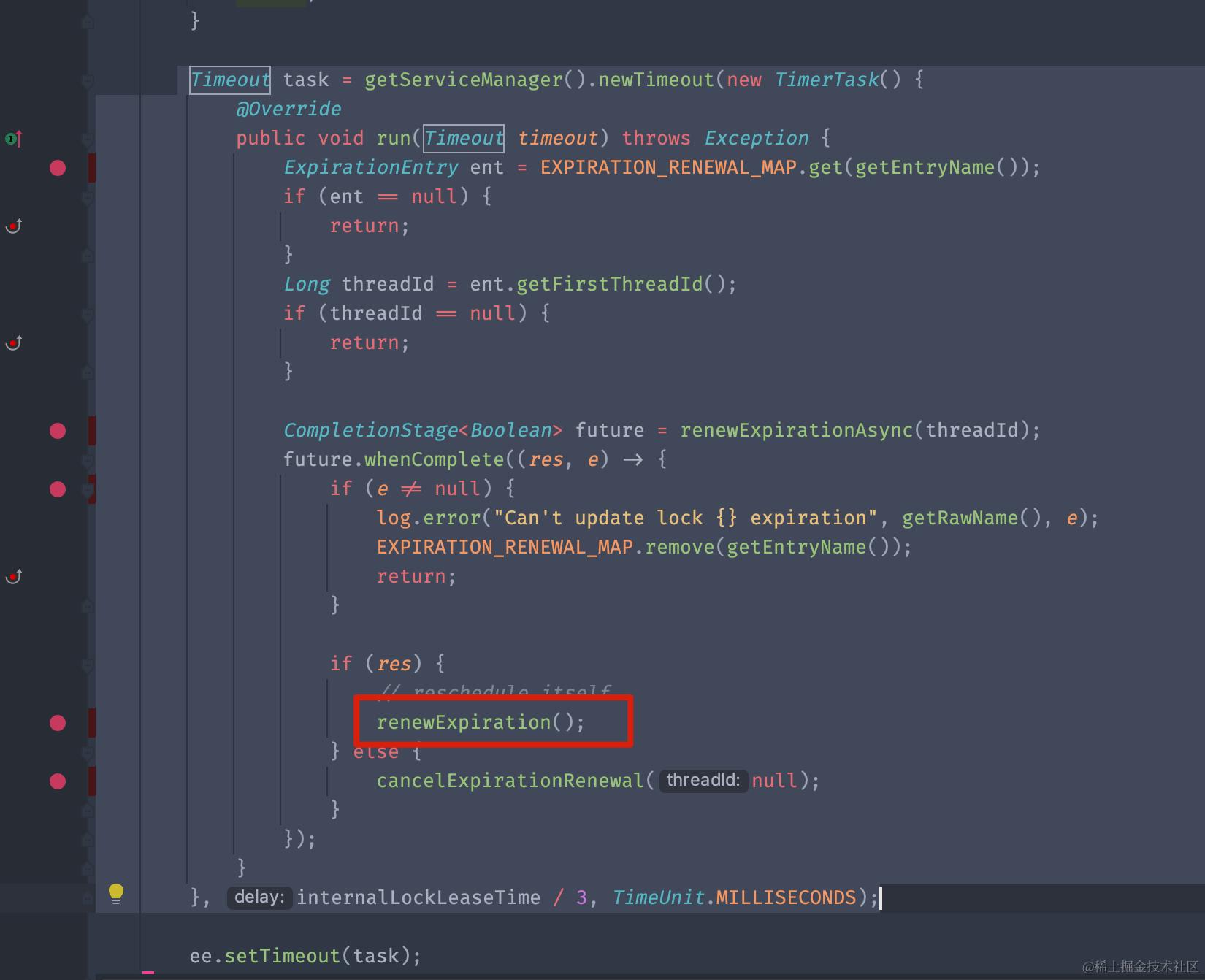
Task: Collapse the fold marker on public void run line
Action: pyautogui.click(x=88, y=139)
